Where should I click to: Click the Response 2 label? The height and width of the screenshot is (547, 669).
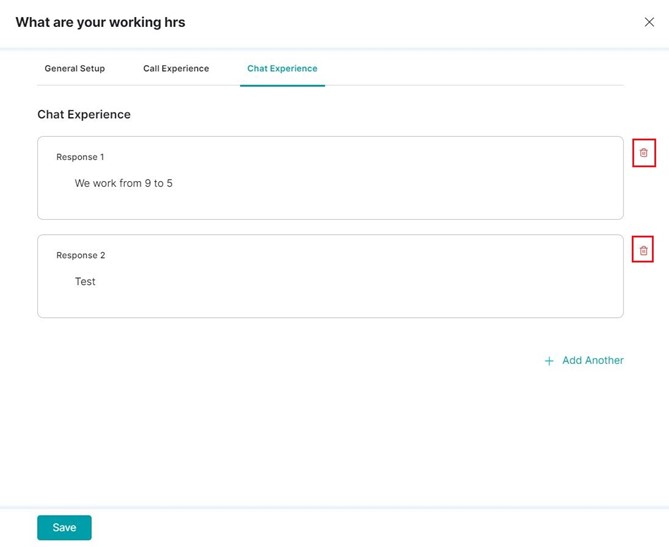[81, 255]
